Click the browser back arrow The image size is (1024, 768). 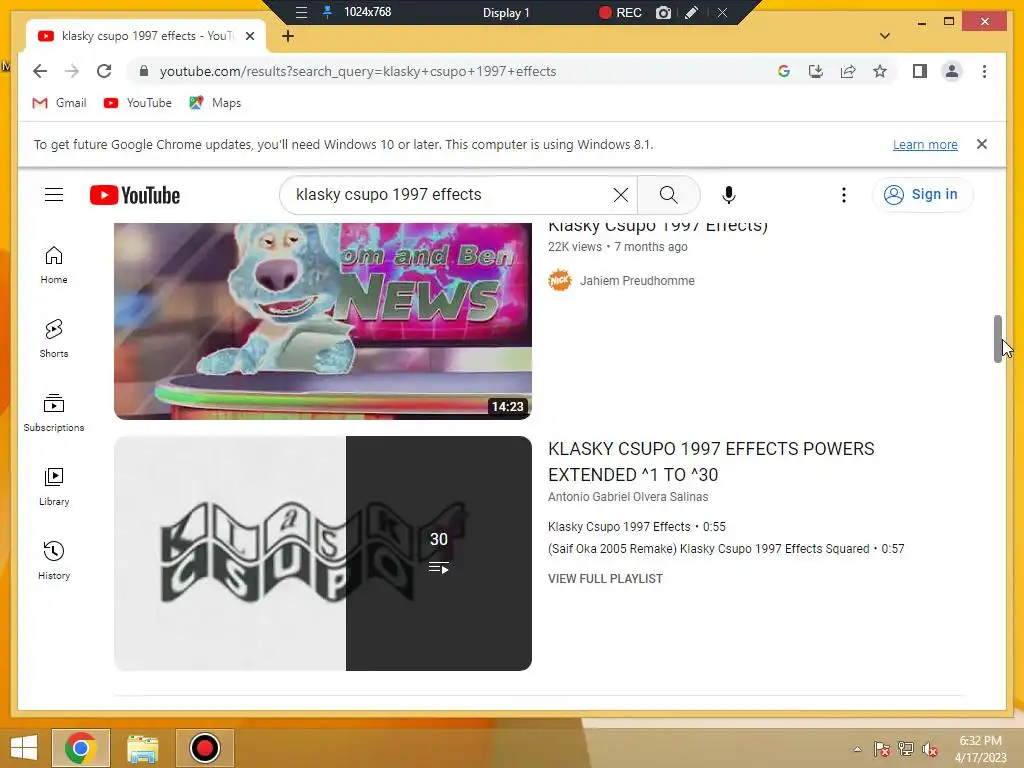click(x=40, y=71)
